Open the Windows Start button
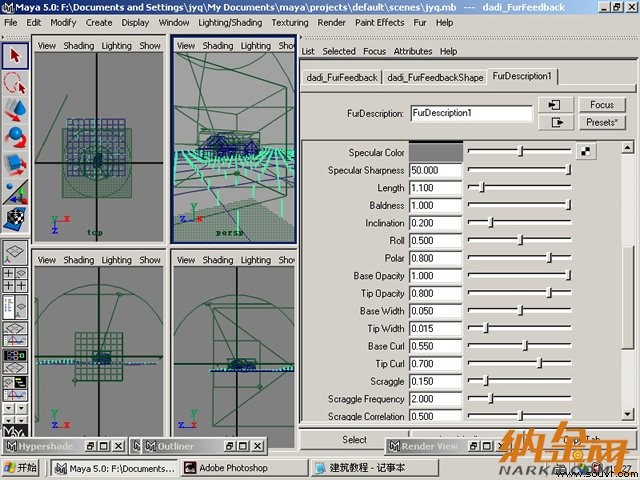 pos(20,468)
